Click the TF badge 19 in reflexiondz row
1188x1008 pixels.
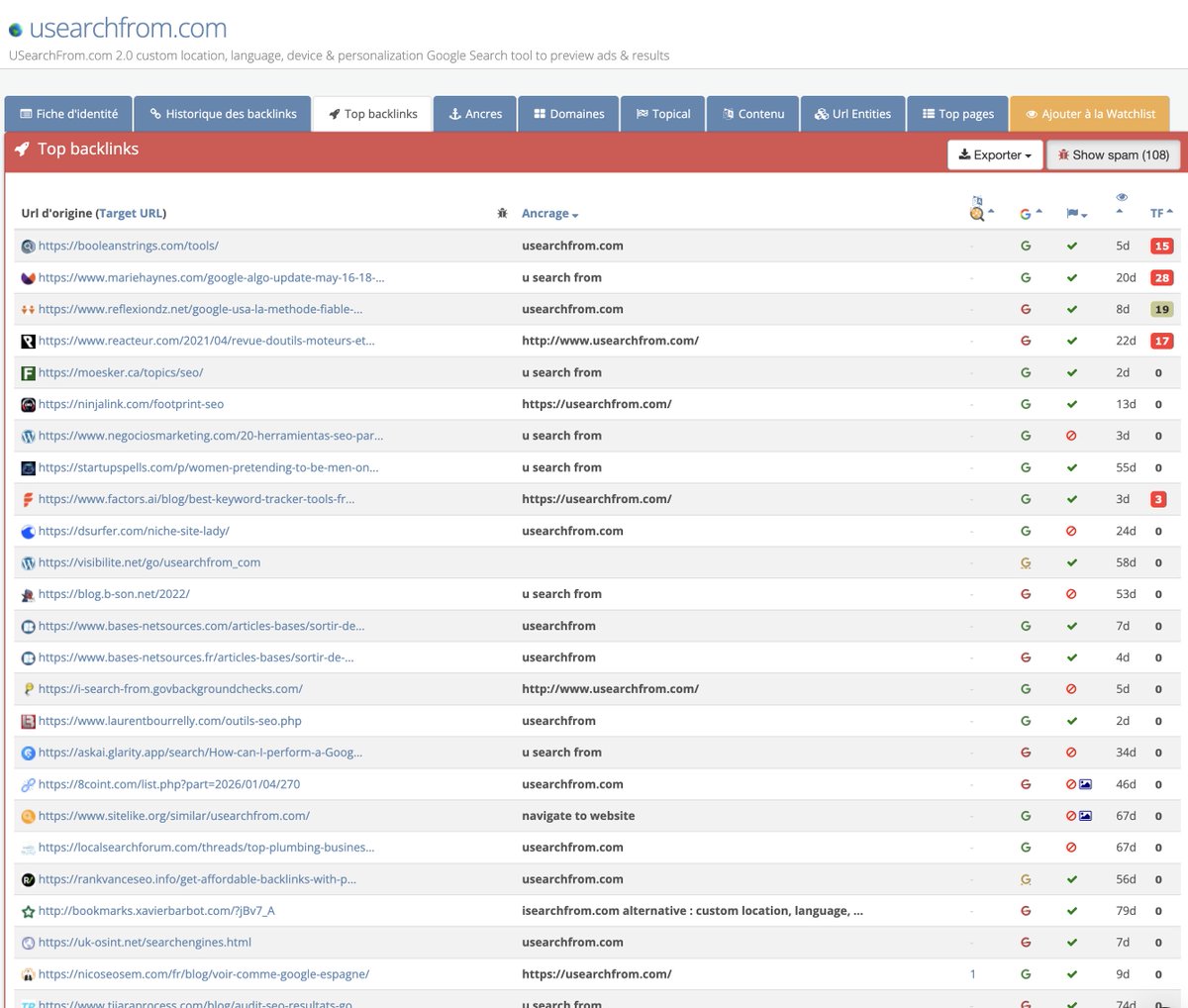(x=1161, y=309)
